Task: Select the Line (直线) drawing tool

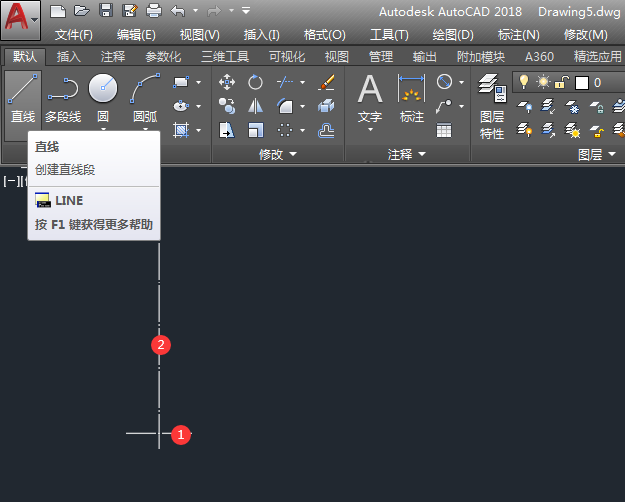Action: pyautogui.click(x=22, y=97)
